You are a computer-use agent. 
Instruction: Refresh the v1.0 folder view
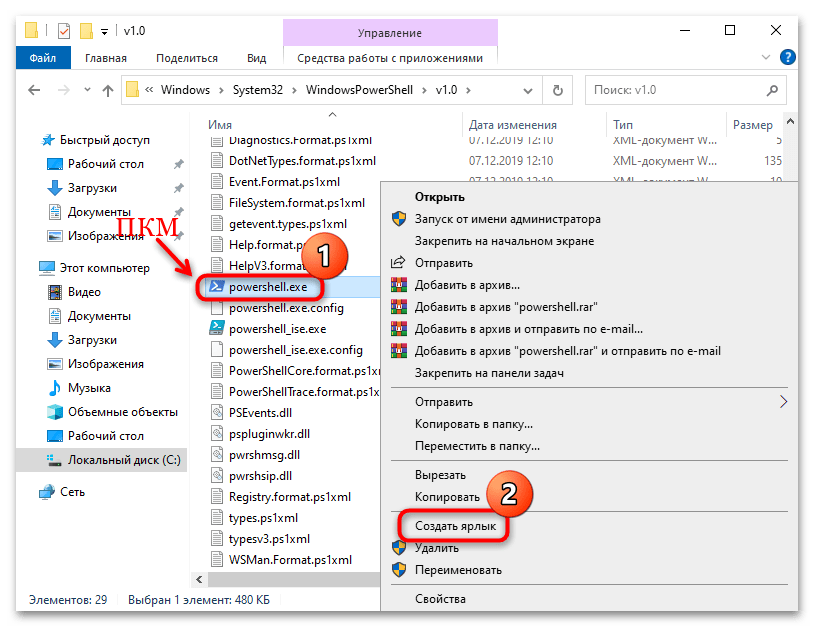point(557,90)
